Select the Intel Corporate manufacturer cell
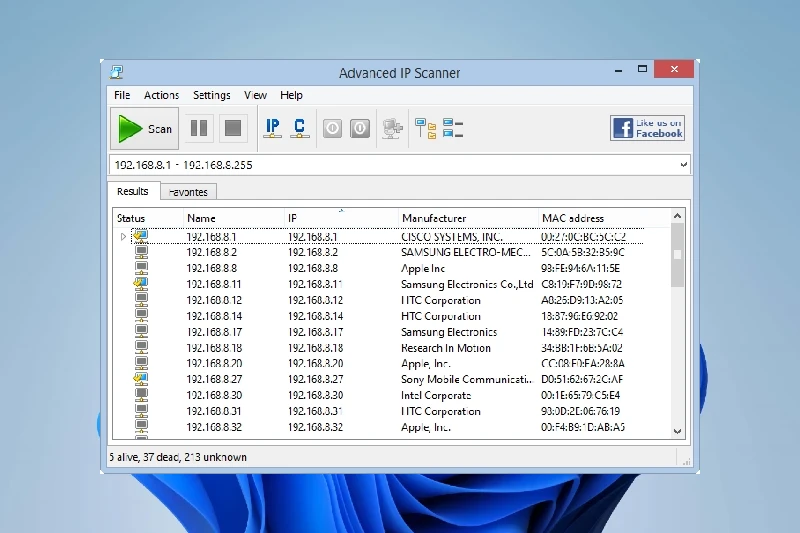 click(436, 395)
